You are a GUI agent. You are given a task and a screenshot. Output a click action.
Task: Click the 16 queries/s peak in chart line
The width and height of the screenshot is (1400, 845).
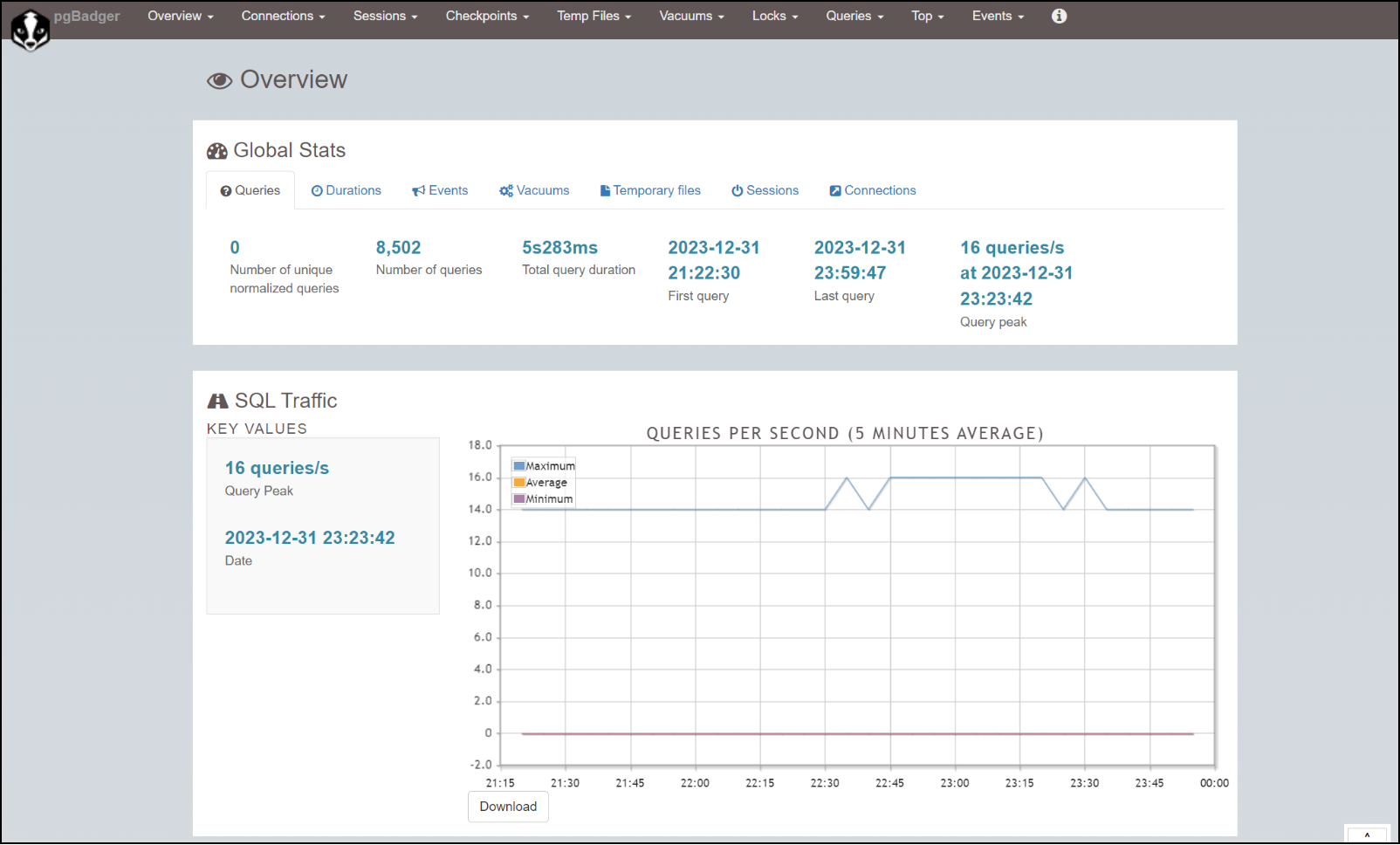(x=964, y=477)
